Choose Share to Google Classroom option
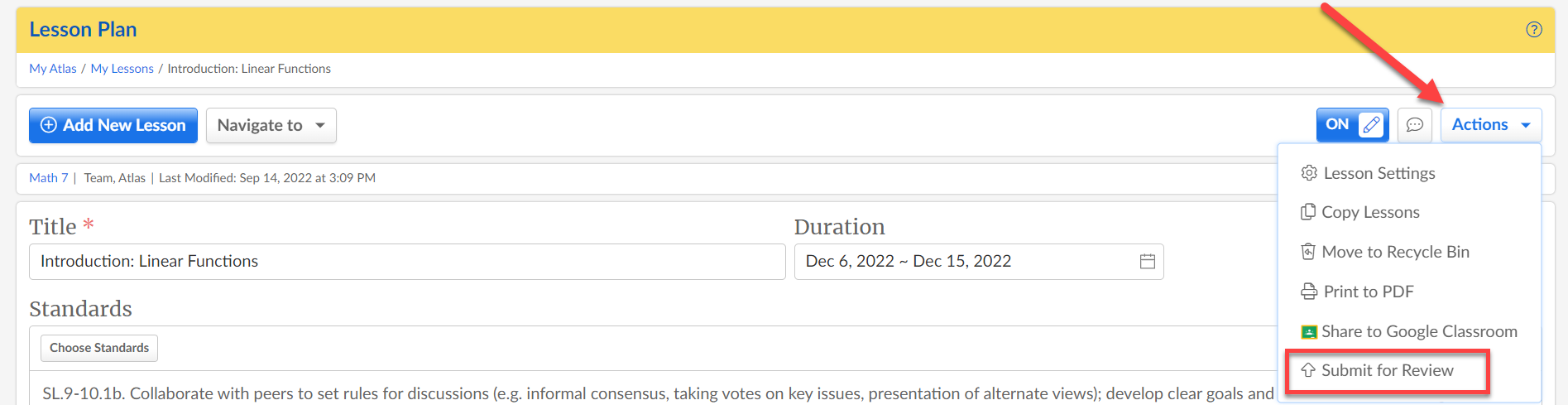The width and height of the screenshot is (1568, 405). click(x=1410, y=331)
